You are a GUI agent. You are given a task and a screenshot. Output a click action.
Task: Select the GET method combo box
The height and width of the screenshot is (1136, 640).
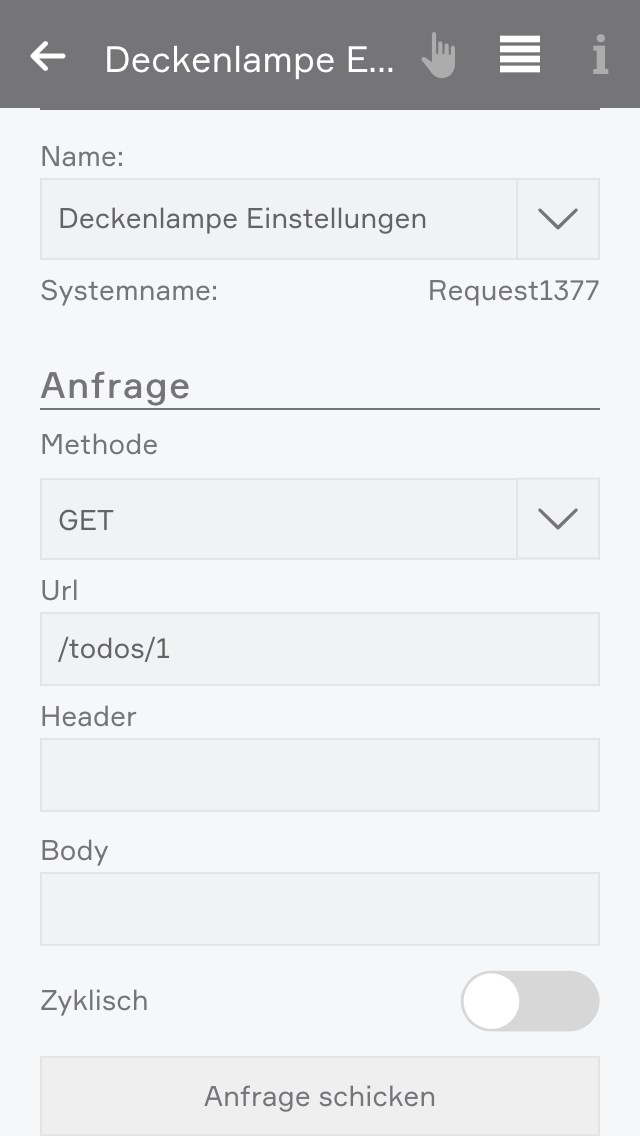(278, 519)
